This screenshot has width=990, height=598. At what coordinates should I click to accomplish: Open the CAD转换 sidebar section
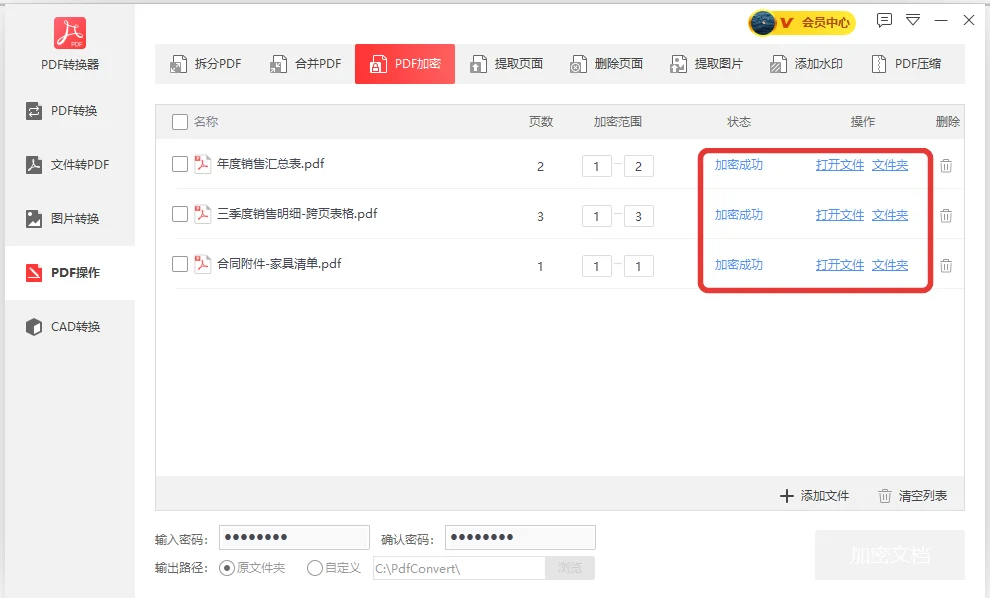[70, 326]
